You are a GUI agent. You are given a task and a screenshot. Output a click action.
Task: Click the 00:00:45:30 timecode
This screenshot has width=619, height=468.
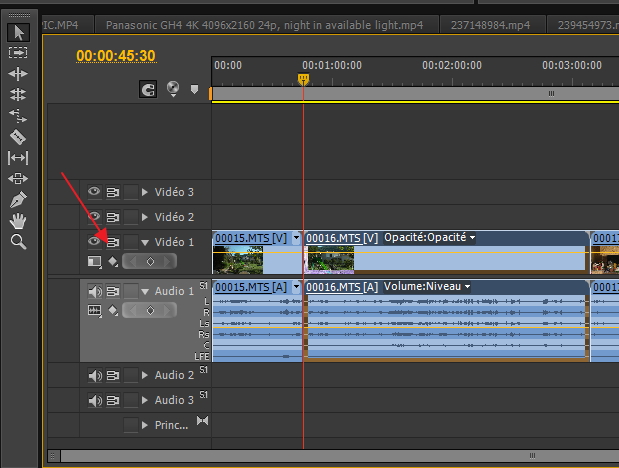tap(116, 56)
